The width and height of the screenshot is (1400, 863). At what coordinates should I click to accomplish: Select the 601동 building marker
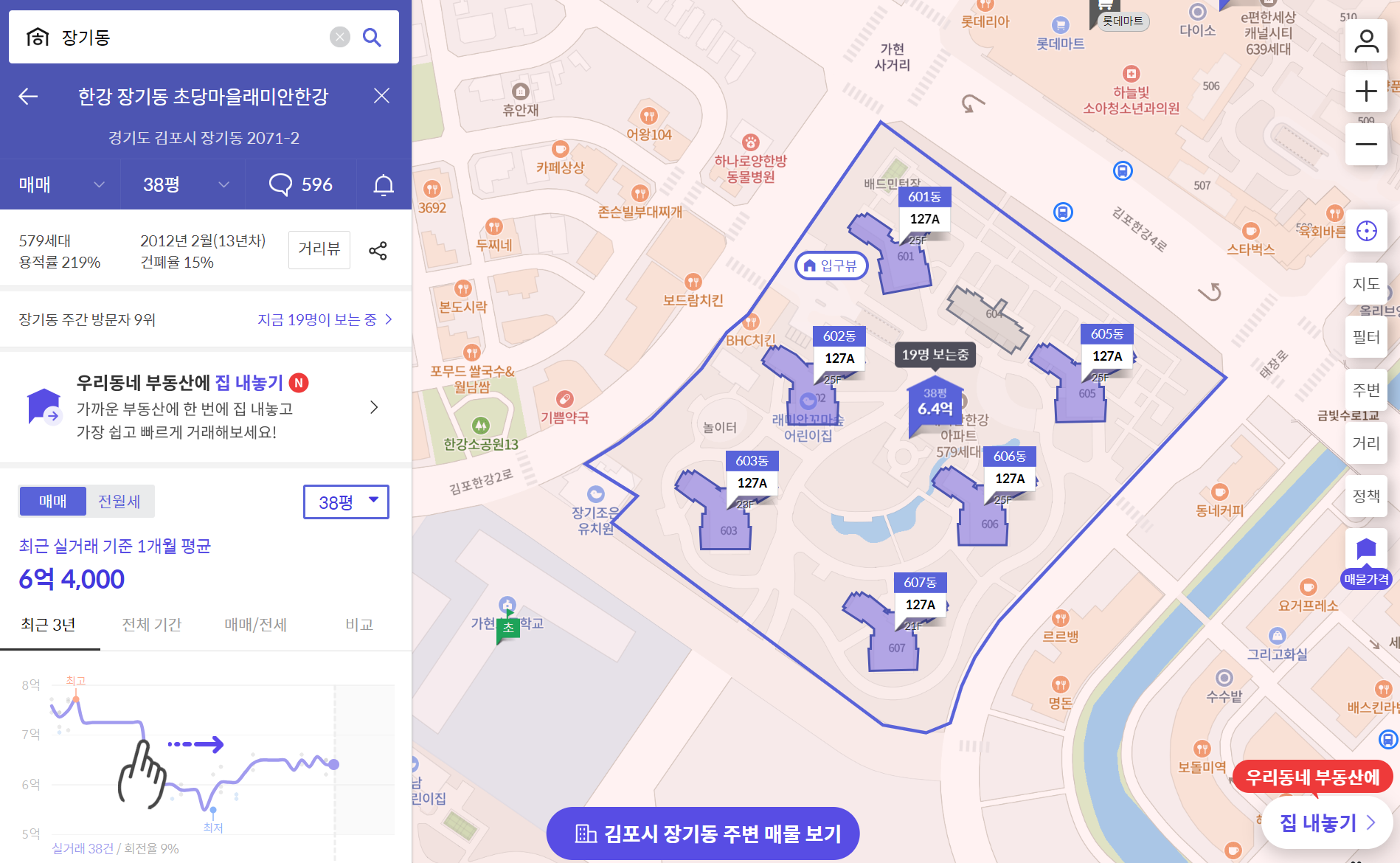pyautogui.click(x=924, y=209)
